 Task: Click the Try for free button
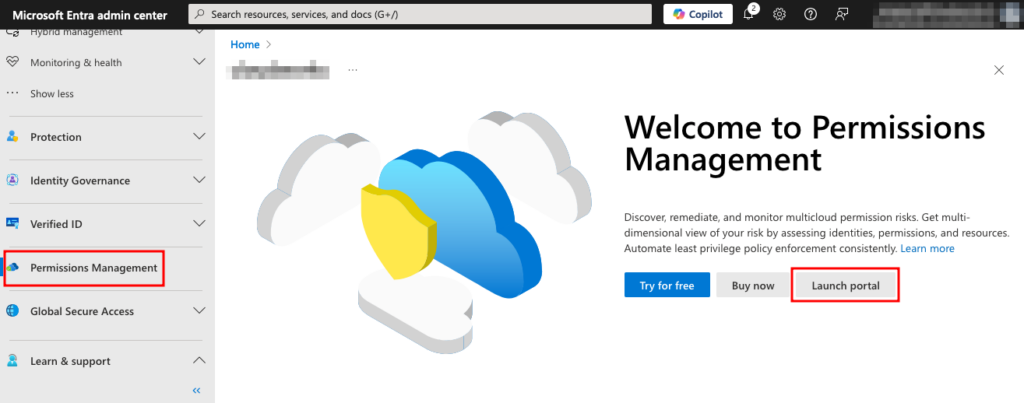[x=667, y=285]
